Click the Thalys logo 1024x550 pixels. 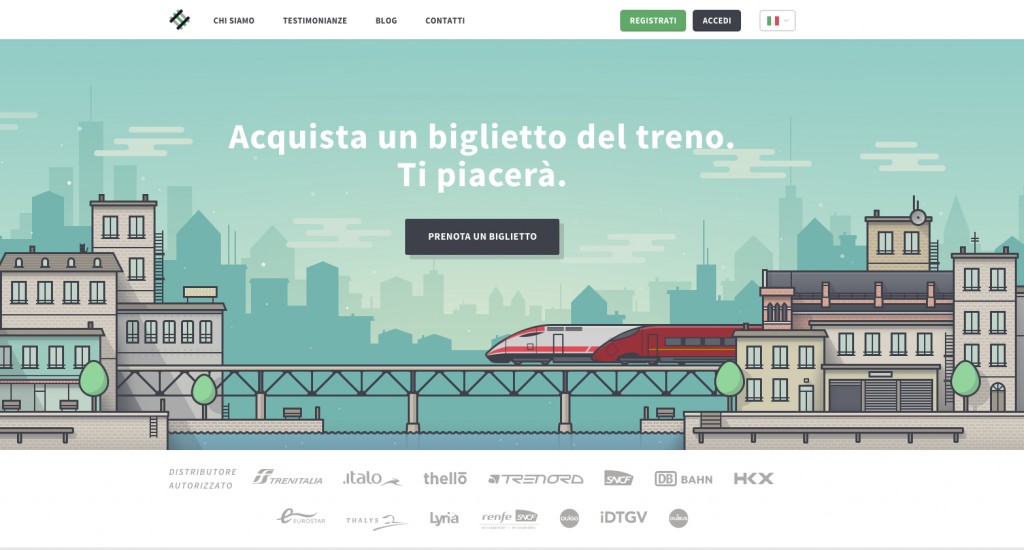pos(377,521)
